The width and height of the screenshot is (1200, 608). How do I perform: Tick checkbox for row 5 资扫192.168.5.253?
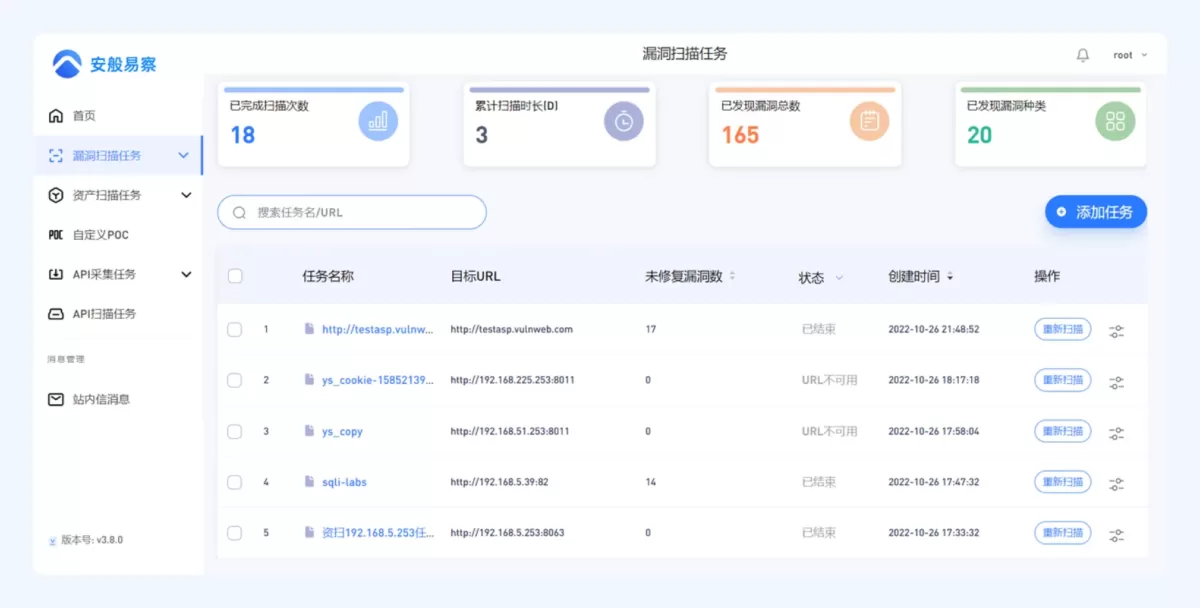pos(235,533)
